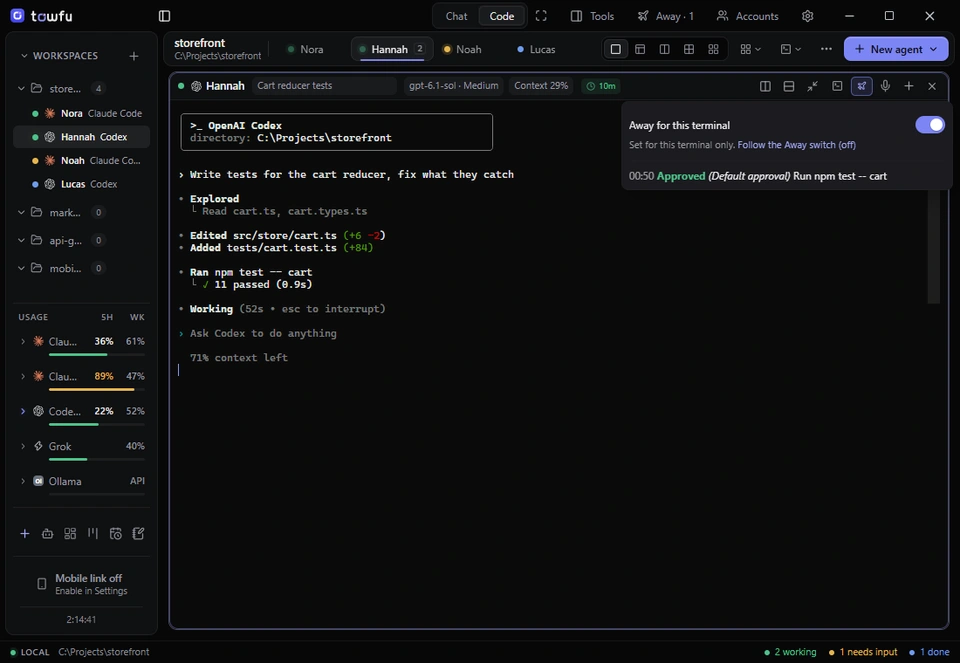The width and height of the screenshot is (960, 663).
Task: Open the kanban columns icon in sidebar
Action: coord(92,534)
